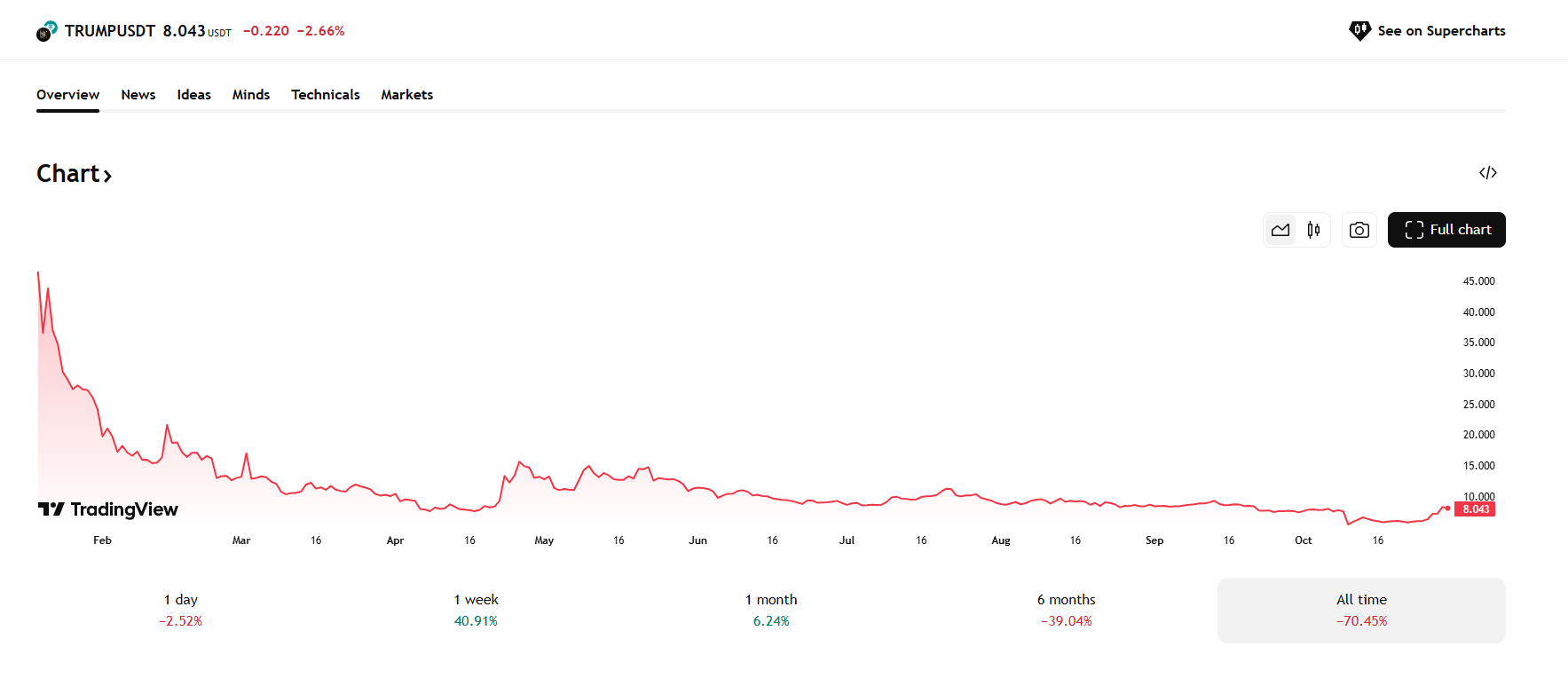The height and width of the screenshot is (686, 1568).
Task: Select the 6 months time range
Action: (x=1067, y=611)
